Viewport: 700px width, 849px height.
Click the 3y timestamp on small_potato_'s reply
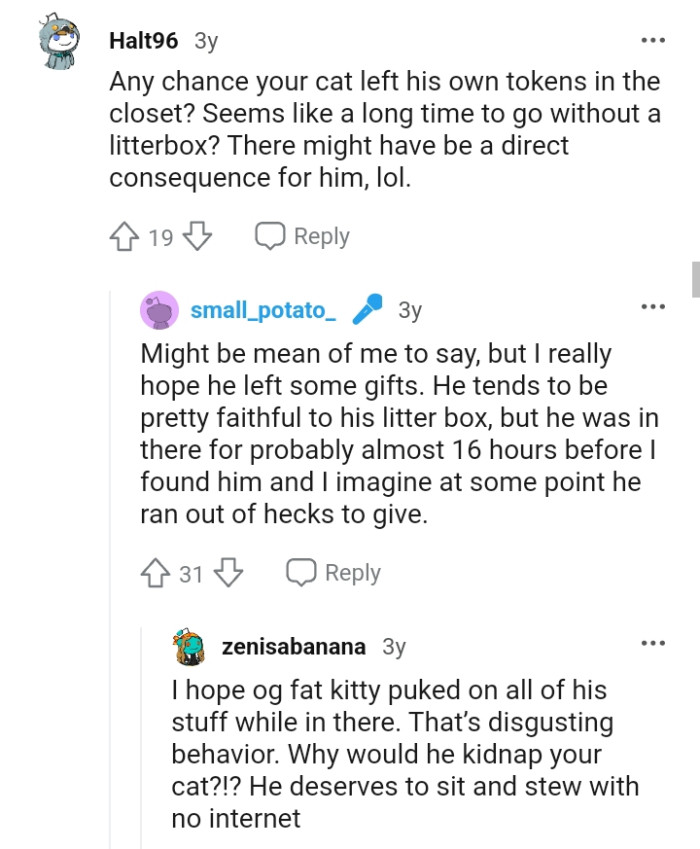(410, 310)
